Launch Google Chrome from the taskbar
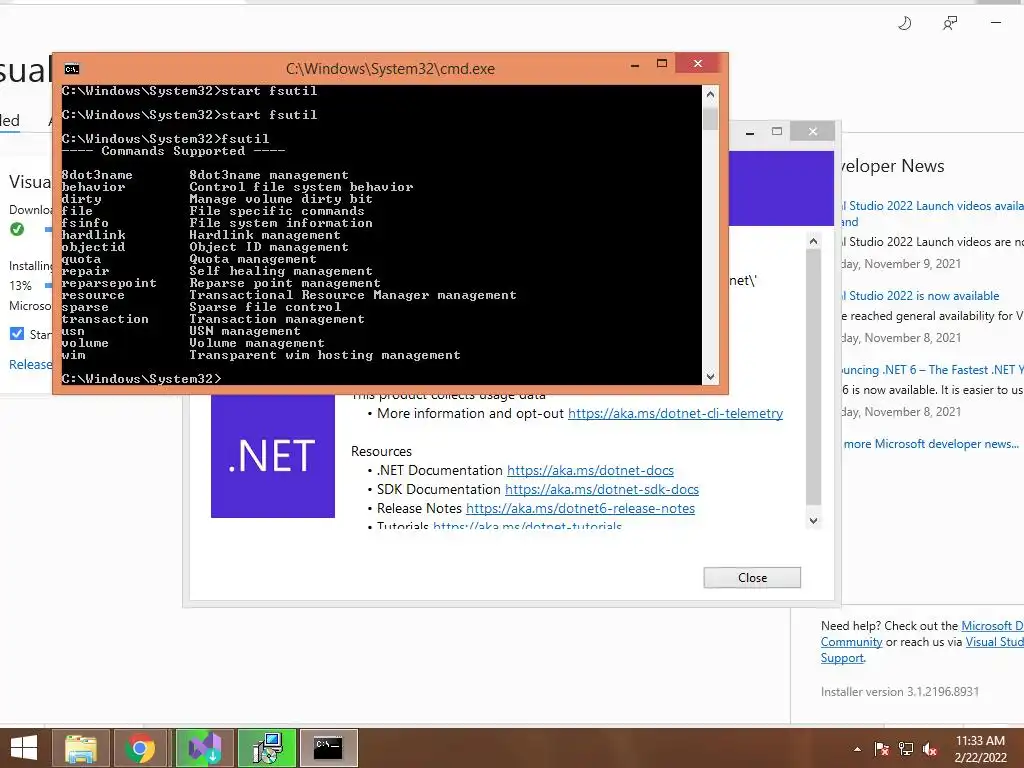 [140, 748]
